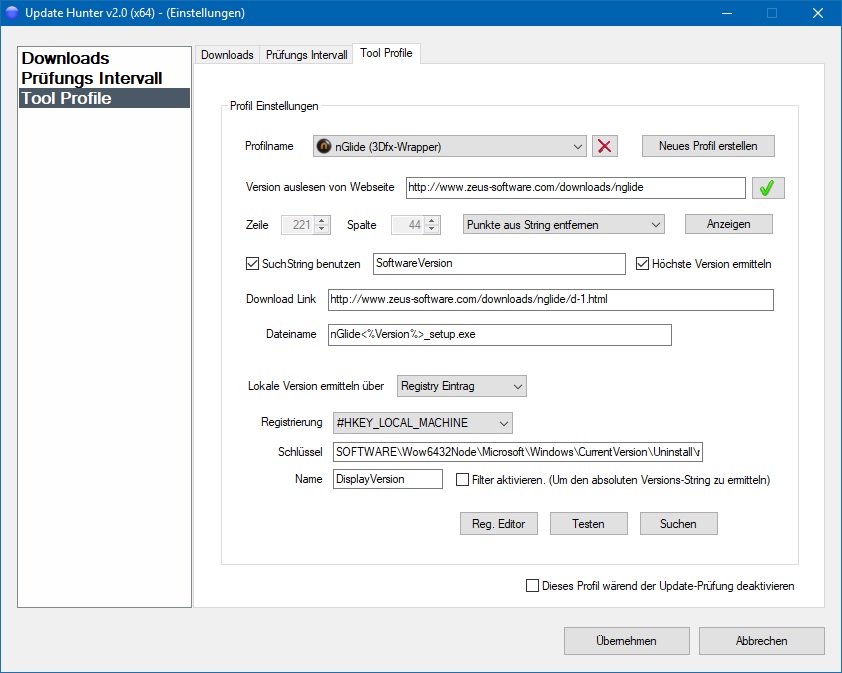Click the nGlide profile icon in Profilname box
Image resolution: width=842 pixels, height=673 pixels.
coord(324,146)
